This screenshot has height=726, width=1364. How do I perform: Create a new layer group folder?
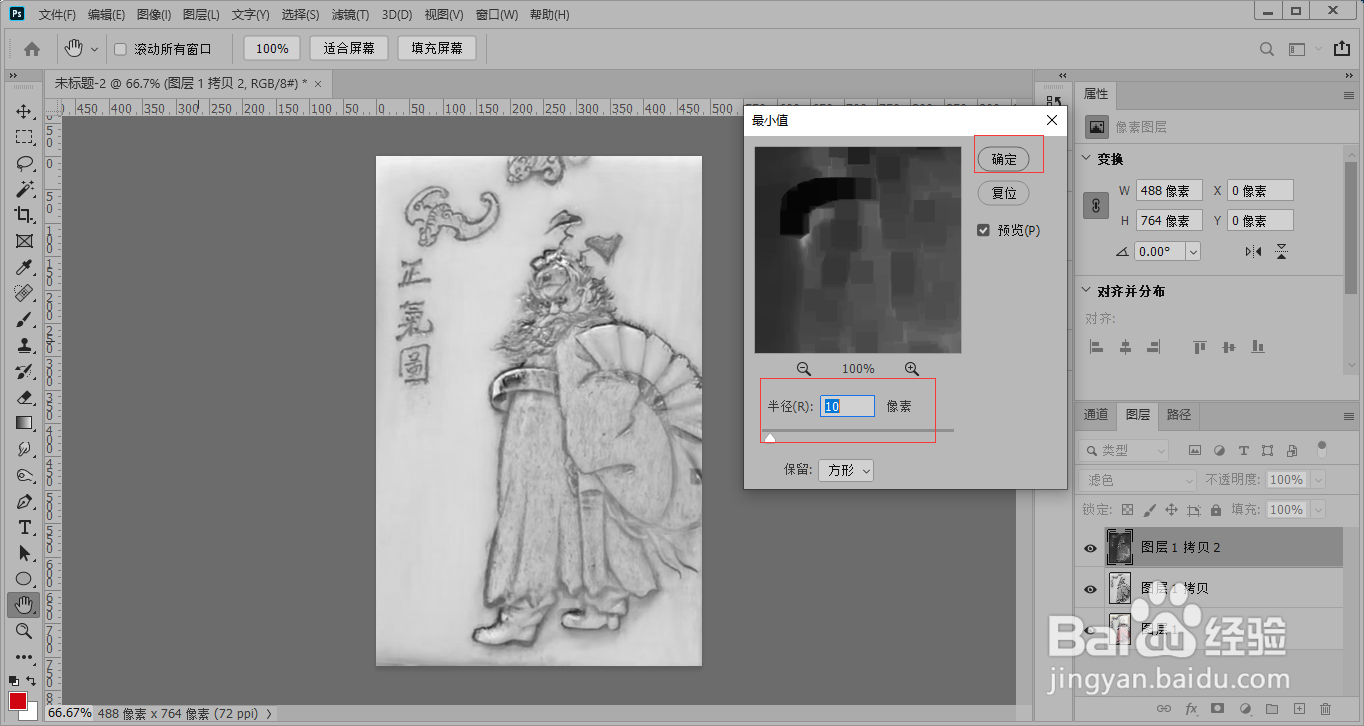(1272, 708)
